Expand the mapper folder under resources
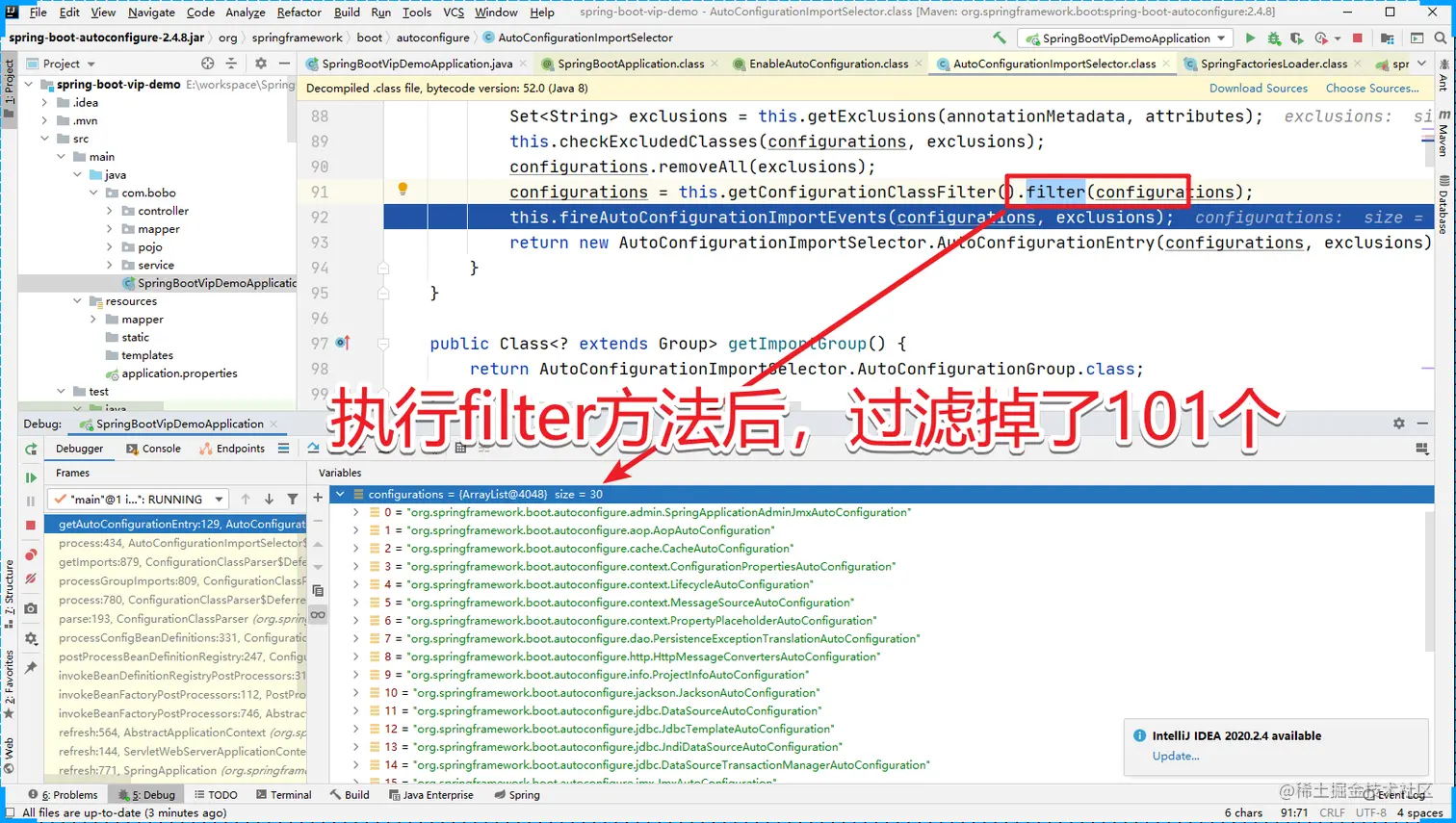Image resolution: width=1456 pixels, height=823 pixels. pos(93,320)
